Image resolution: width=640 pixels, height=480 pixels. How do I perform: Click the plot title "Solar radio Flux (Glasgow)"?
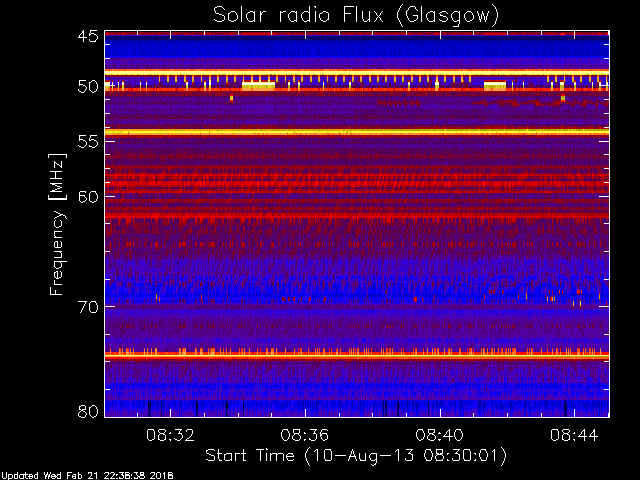coord(356,16)
